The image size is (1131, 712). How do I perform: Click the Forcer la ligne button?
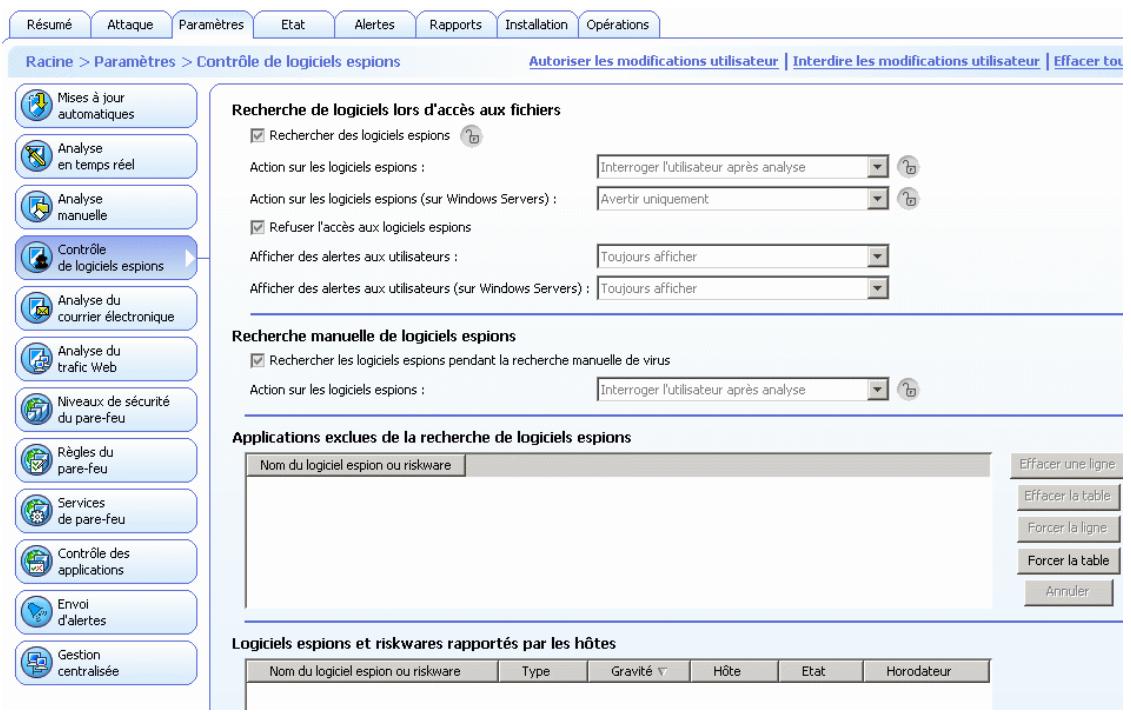(x=1068, y=528)
